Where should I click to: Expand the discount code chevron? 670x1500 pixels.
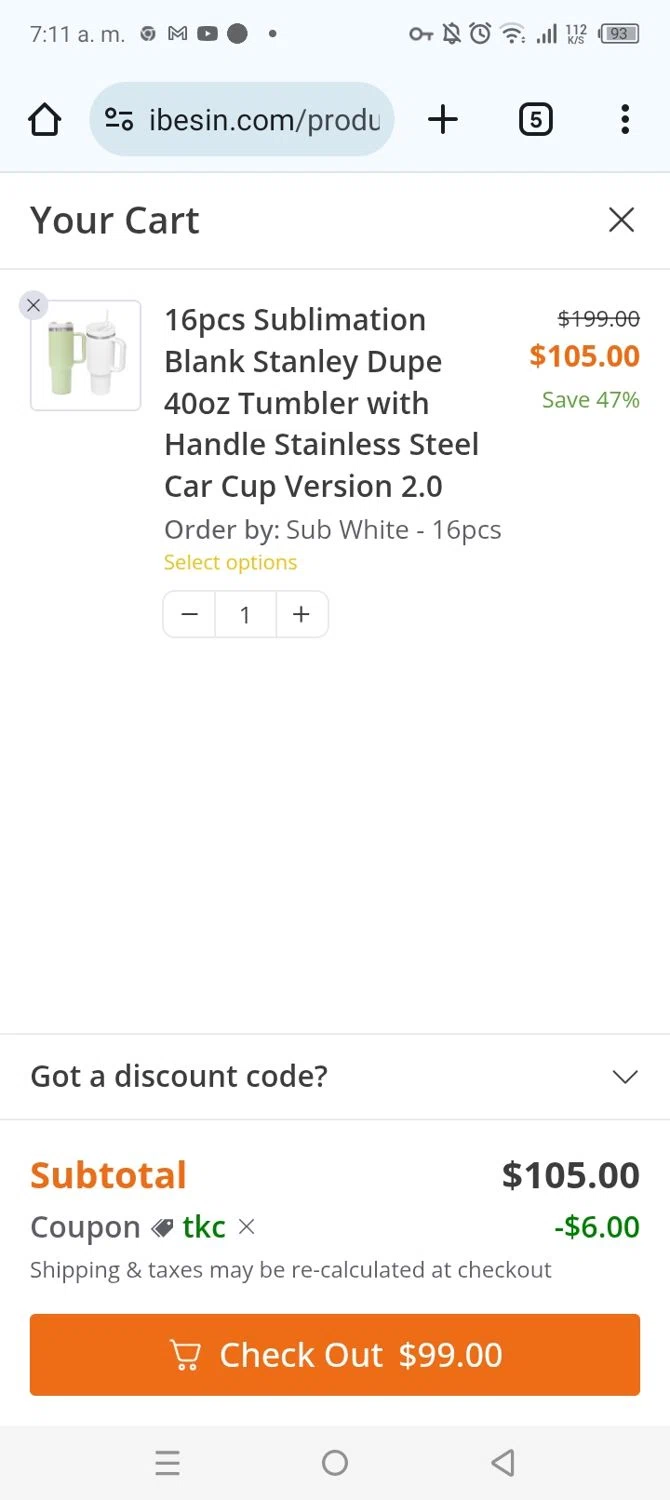click(624, 1076)
